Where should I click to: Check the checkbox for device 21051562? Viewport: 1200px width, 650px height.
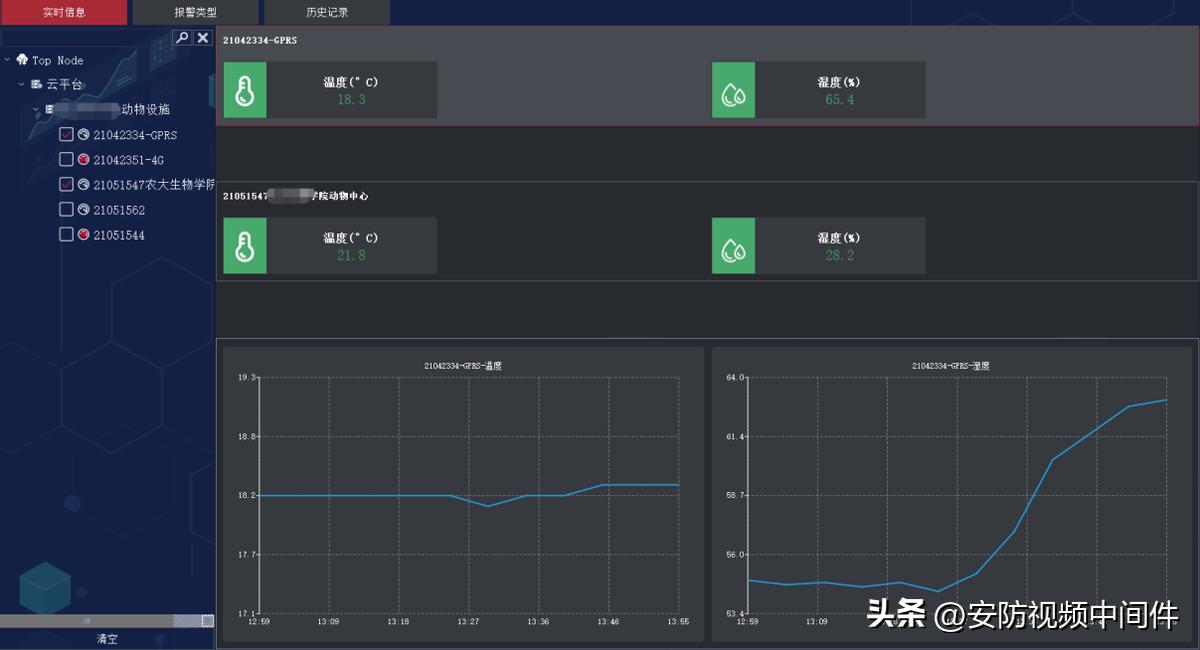pyautogui.click(x=66, y=209)
